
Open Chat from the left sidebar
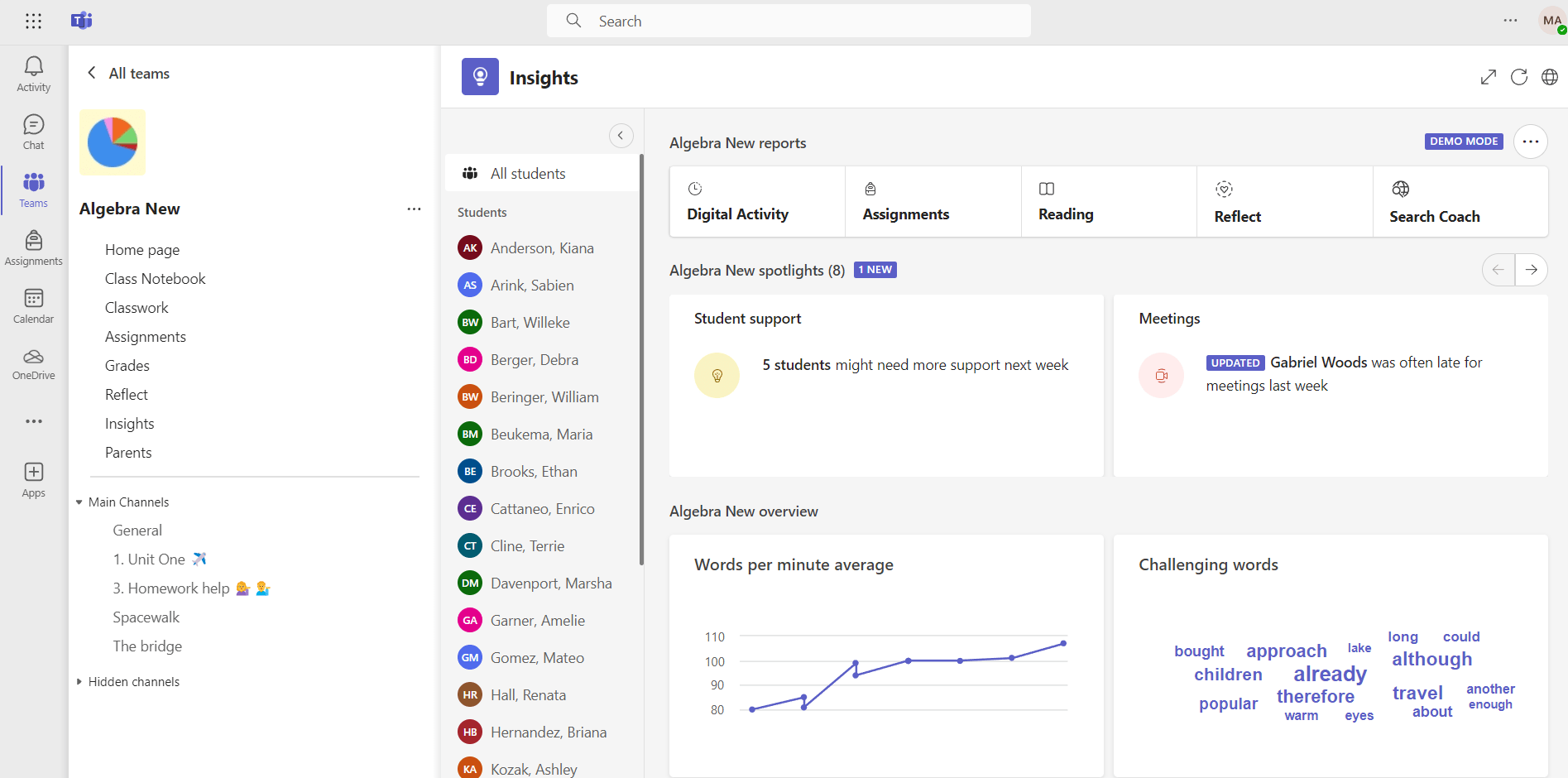[x=33, y=130]
